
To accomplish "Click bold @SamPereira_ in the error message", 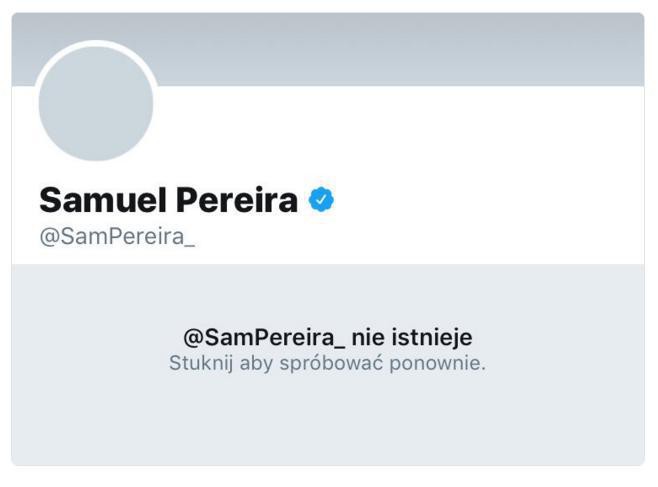I will click(263, 337).
